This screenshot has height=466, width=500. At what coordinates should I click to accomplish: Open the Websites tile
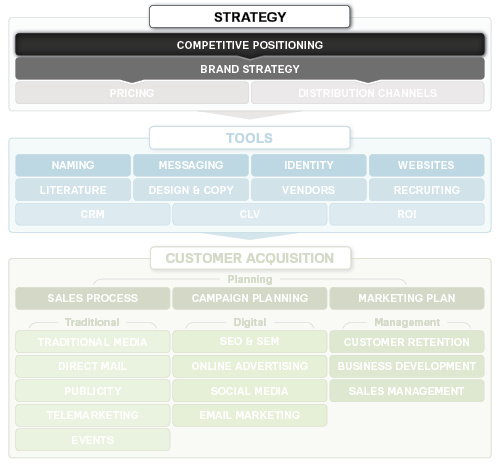(x=426, y=165)
